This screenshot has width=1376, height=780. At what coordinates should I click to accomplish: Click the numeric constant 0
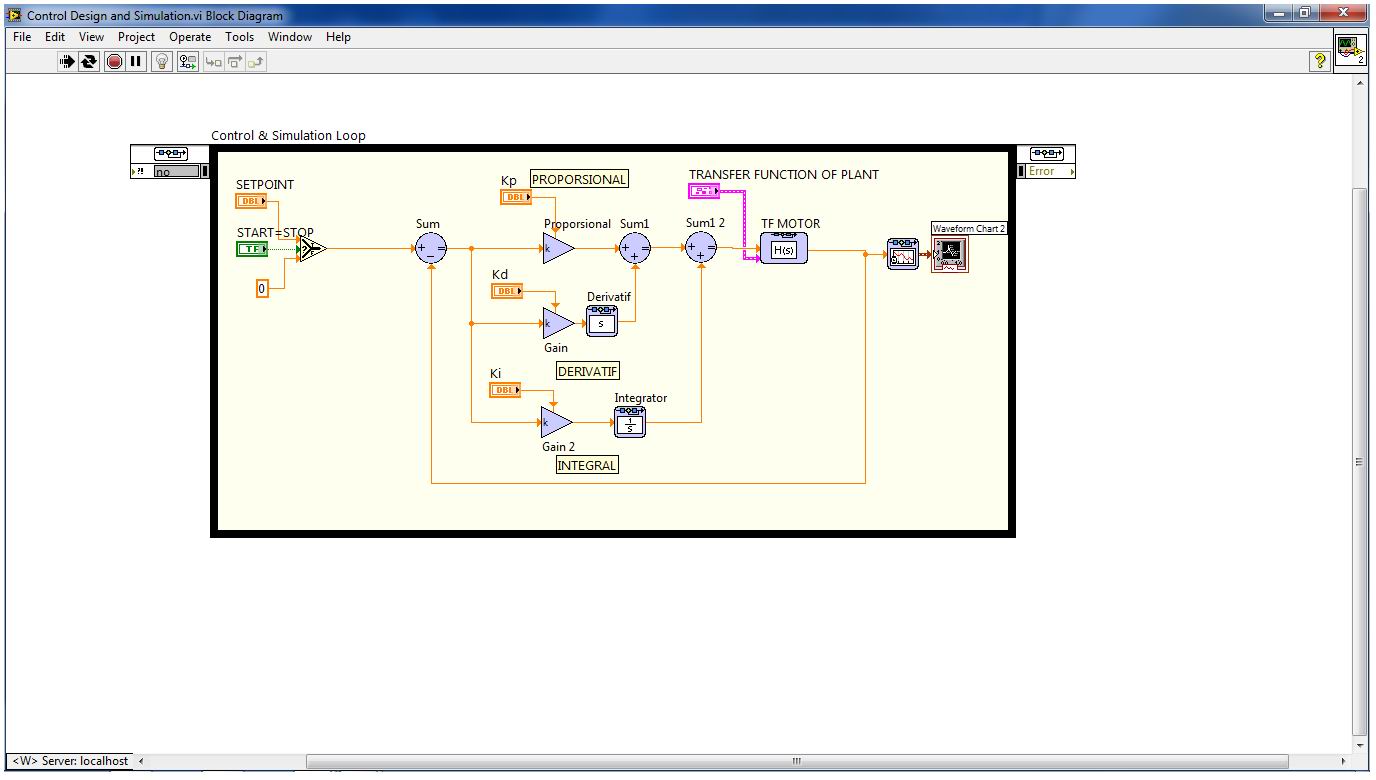coord(262,289)
